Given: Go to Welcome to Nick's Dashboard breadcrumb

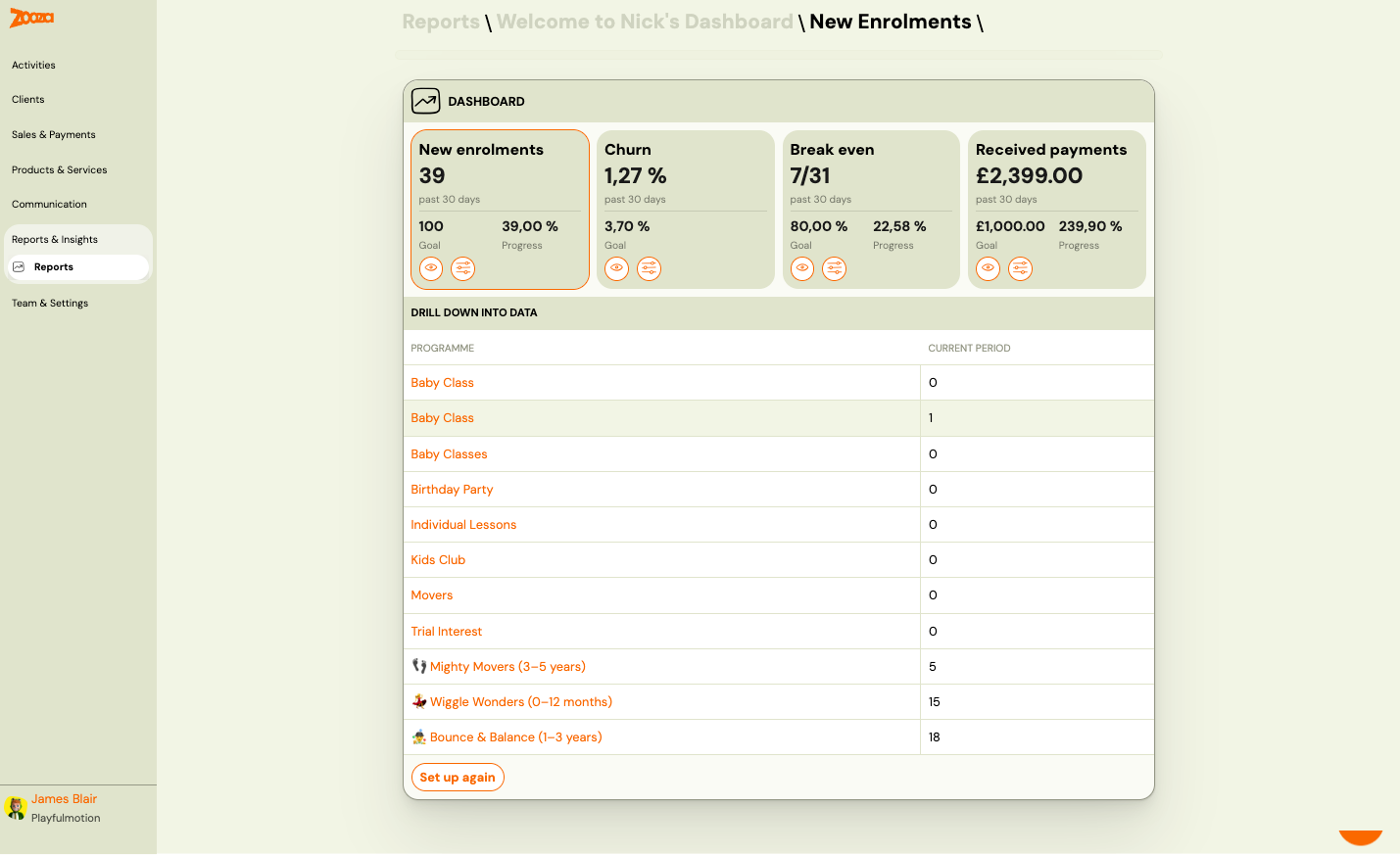Looking at the screenshot, I should tap(645, 22).
